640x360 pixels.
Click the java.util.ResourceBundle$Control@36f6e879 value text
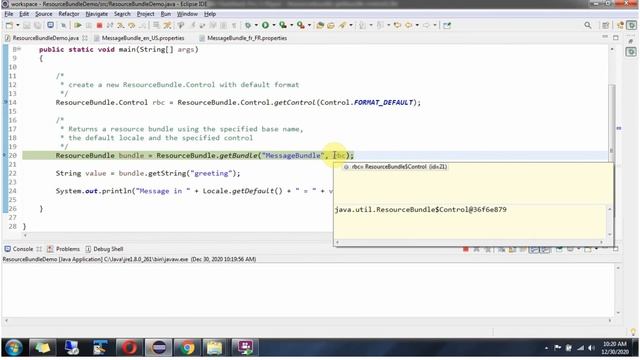click(x=421, y=209)
